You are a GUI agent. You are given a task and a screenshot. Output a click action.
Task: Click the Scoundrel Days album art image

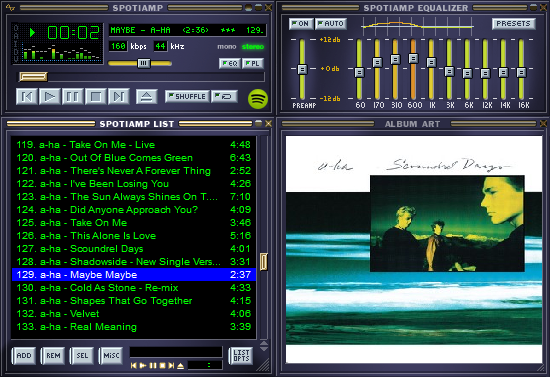click(x=414, y=249)
